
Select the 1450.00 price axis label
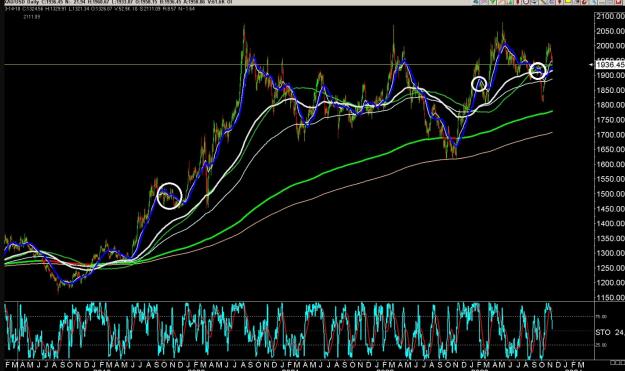pyautogui.click(x=611, y=209)
